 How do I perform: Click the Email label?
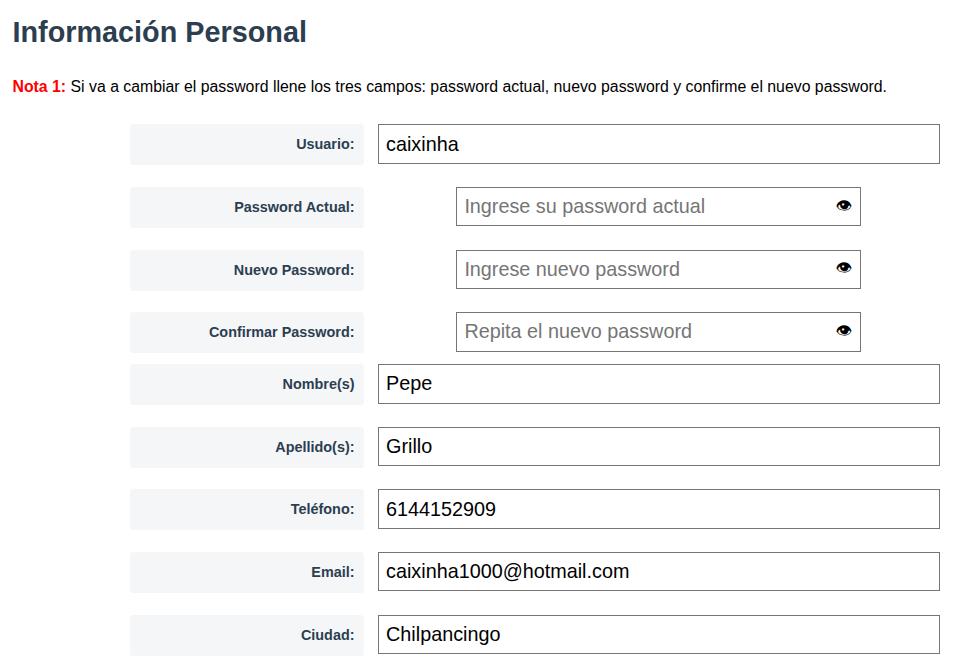tap(333, 572)
